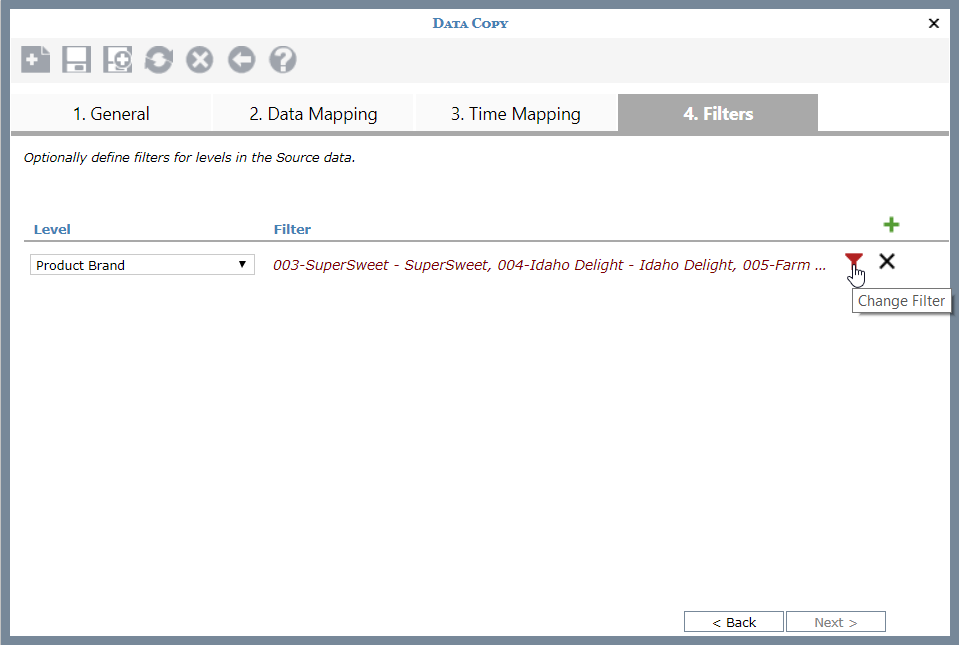Screen dimensions: 959x645
Task: Delete the Product Brand filter row
Action: point(887,261)
